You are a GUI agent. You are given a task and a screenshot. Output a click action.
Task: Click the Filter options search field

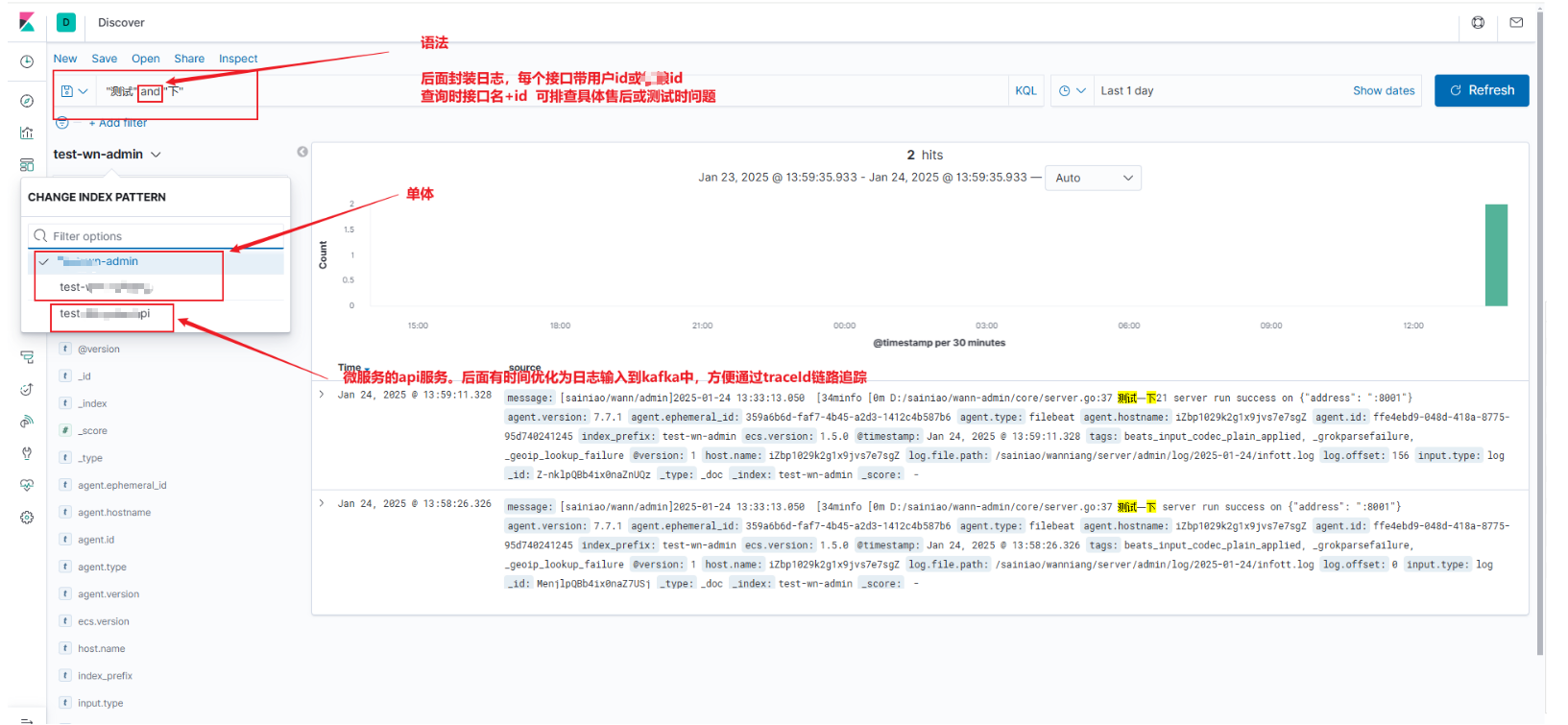click(156, 236)
